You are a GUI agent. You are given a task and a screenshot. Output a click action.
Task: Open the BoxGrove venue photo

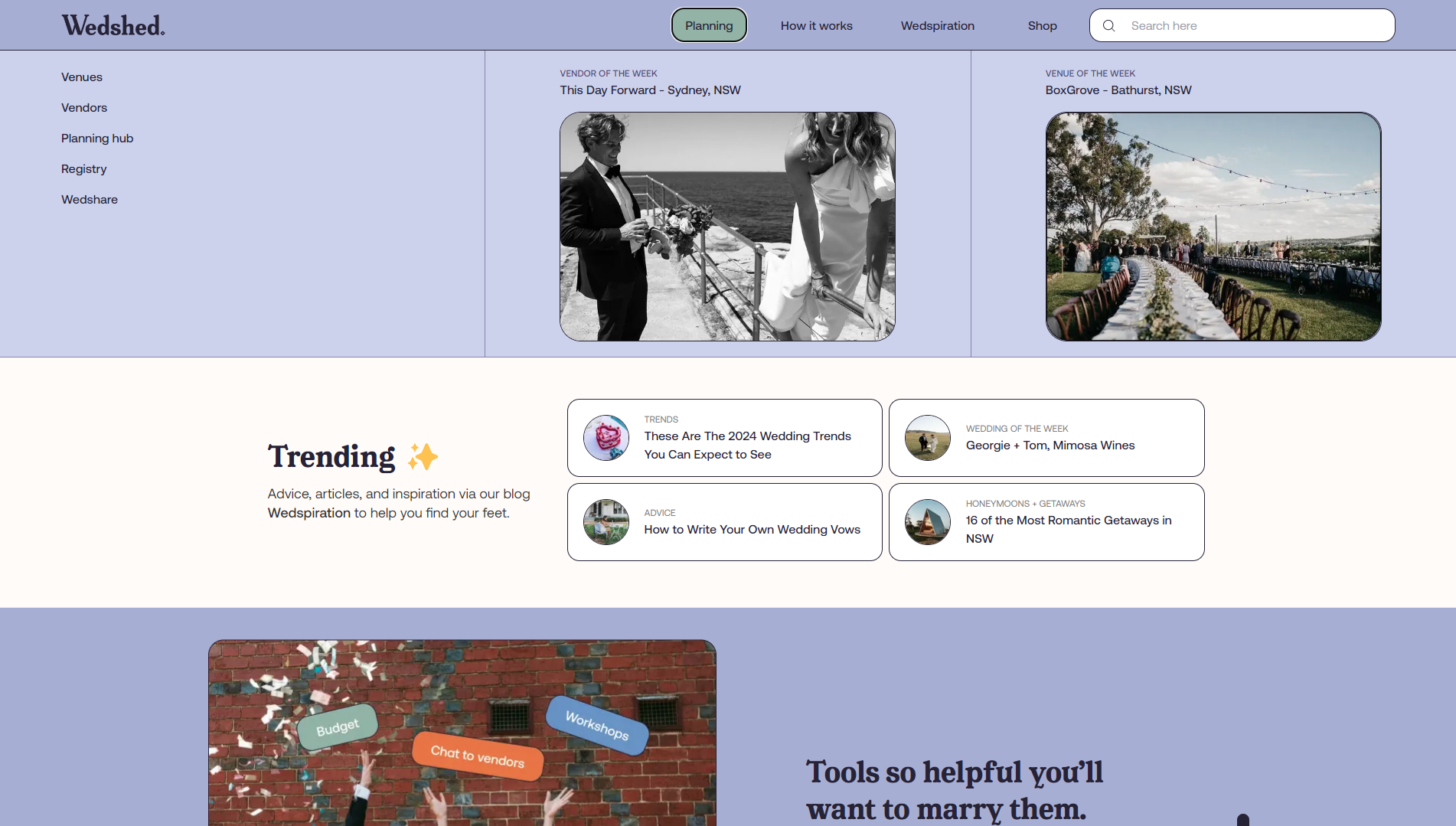1213,227
